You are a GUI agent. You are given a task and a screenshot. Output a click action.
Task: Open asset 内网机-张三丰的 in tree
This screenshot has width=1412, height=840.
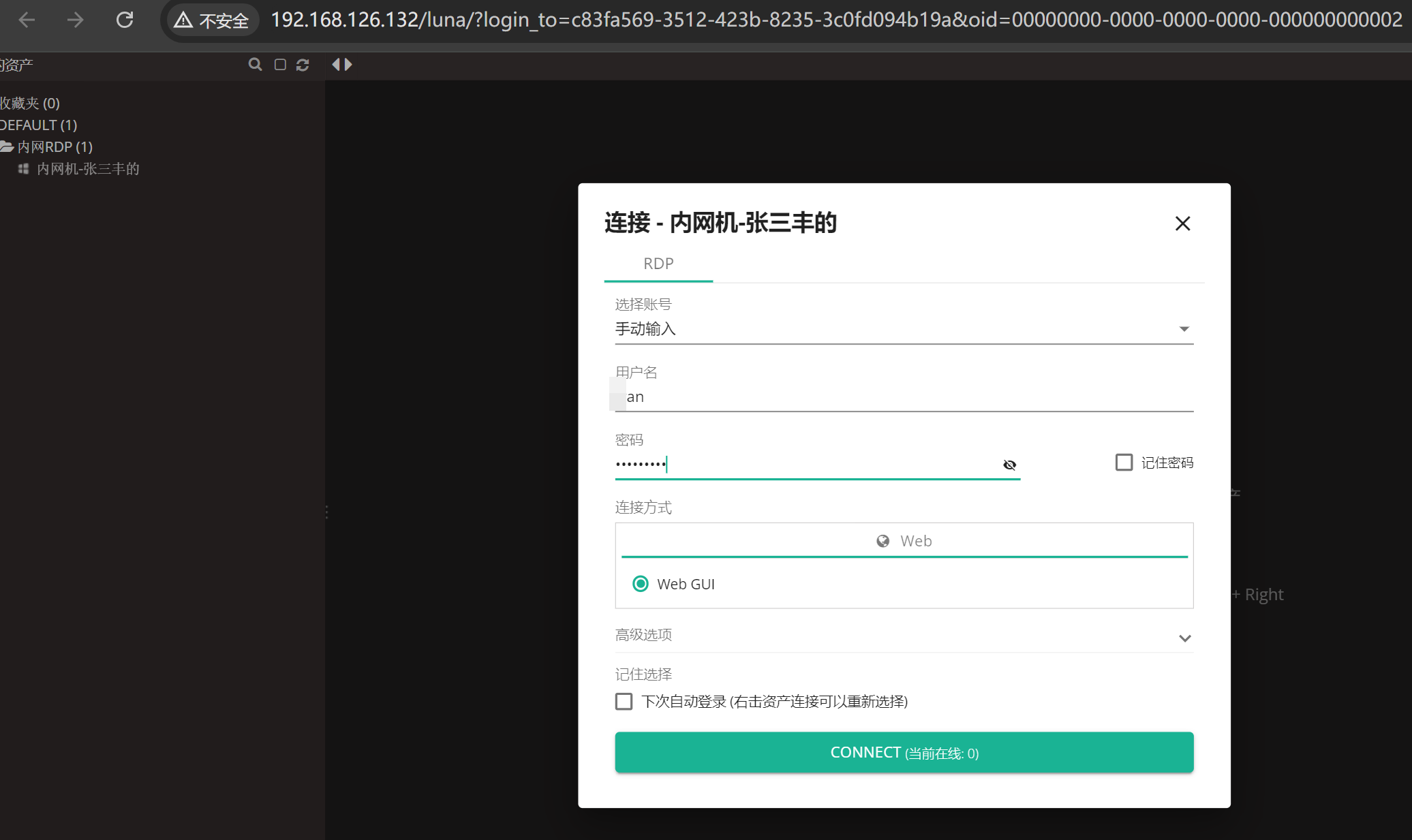87,169
